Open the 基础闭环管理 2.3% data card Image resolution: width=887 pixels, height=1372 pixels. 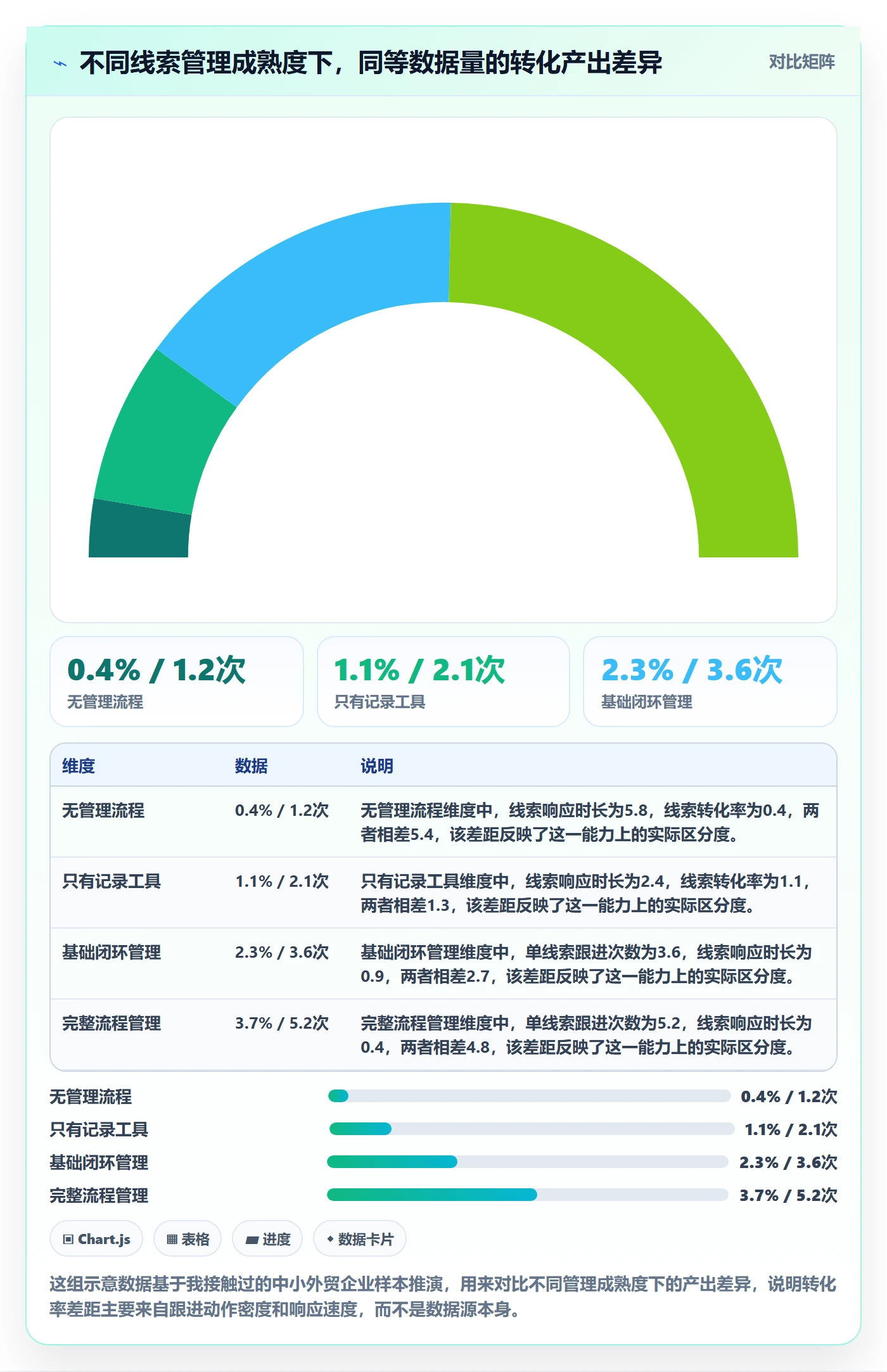coord(710,682)
